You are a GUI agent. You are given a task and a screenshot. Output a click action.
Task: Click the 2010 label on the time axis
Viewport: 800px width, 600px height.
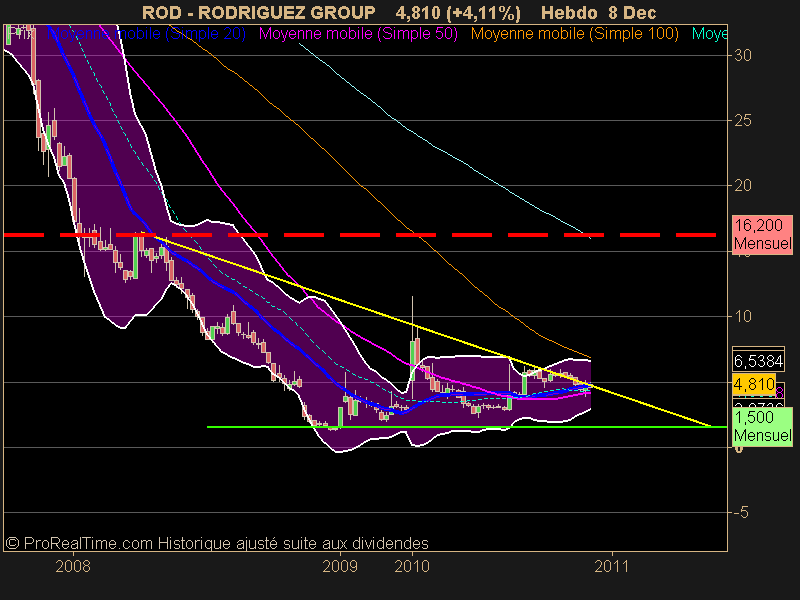pyautogui.click(x=412, y=566)
